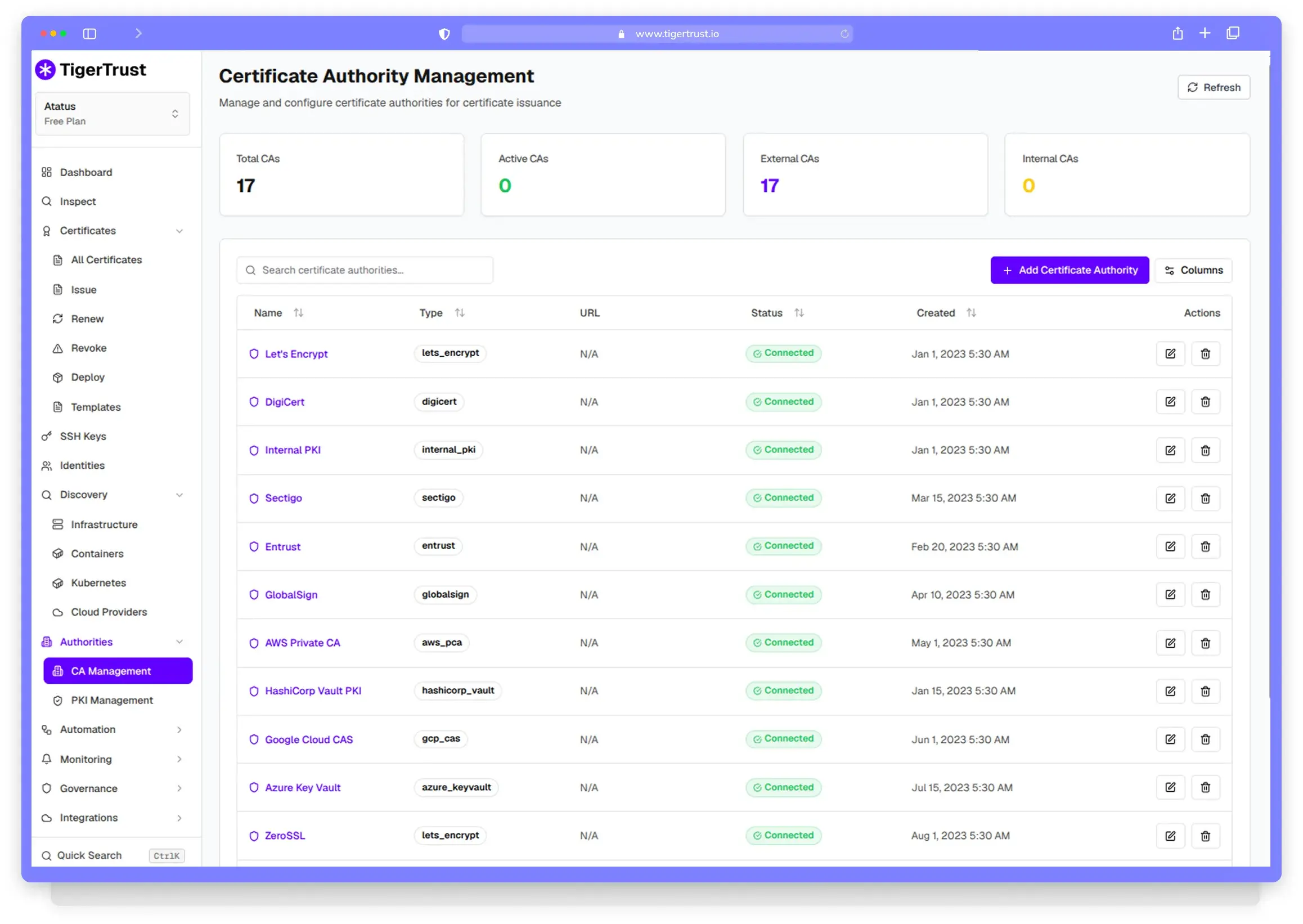Click the privacy shield icon in browser toolbar
This screenshot has height=924, width=1303.
[x=444, y=34]
